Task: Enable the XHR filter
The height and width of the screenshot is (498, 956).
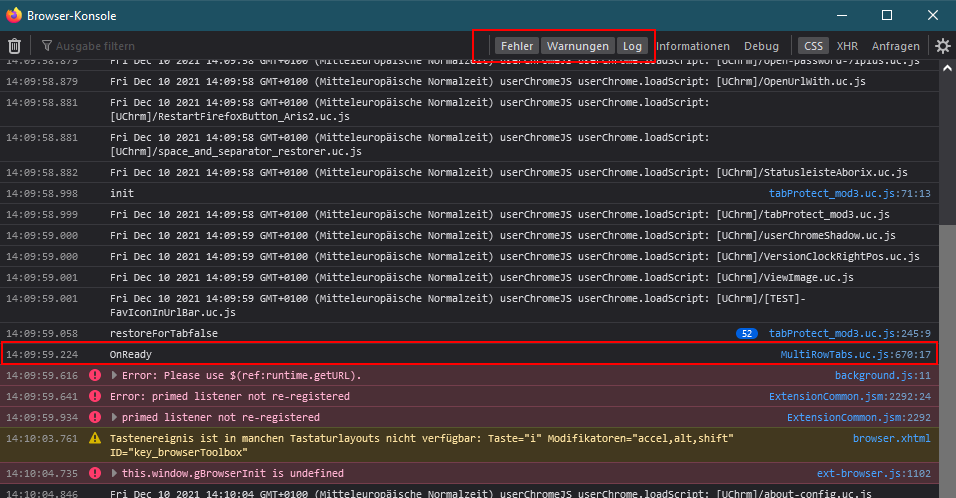Action: point(847,46)
